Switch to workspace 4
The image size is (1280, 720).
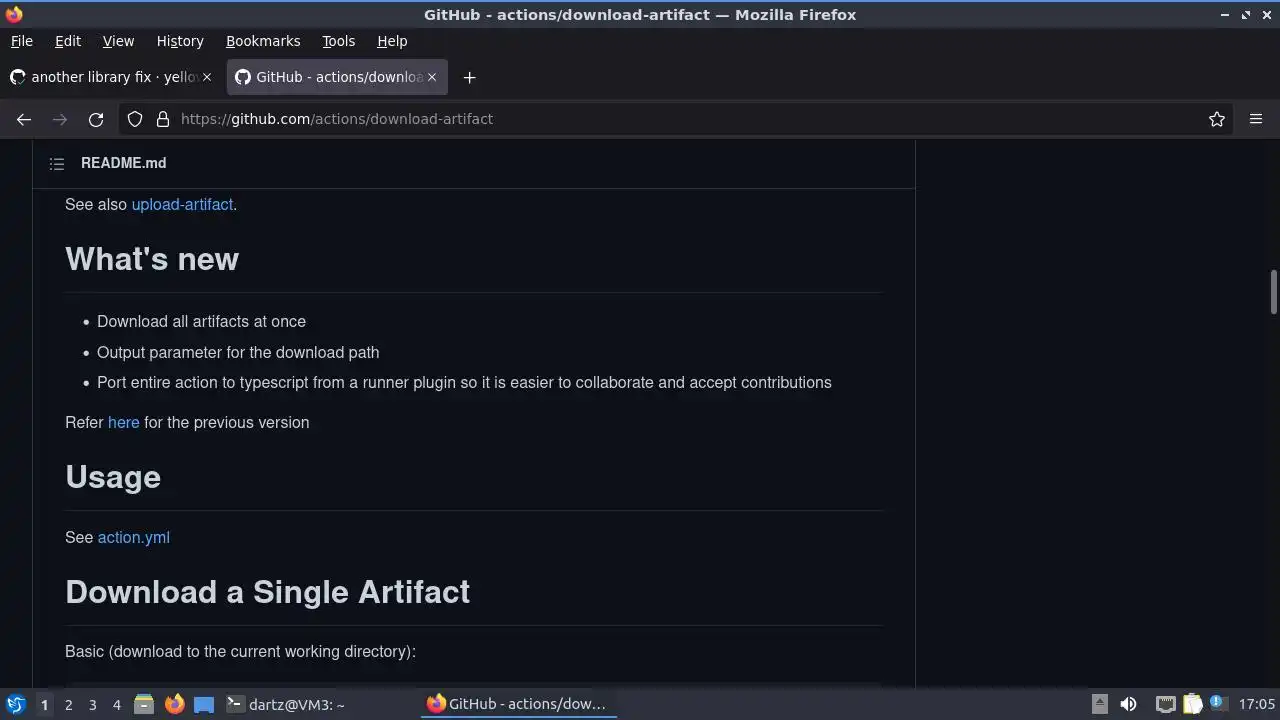(x=116, y=704)
